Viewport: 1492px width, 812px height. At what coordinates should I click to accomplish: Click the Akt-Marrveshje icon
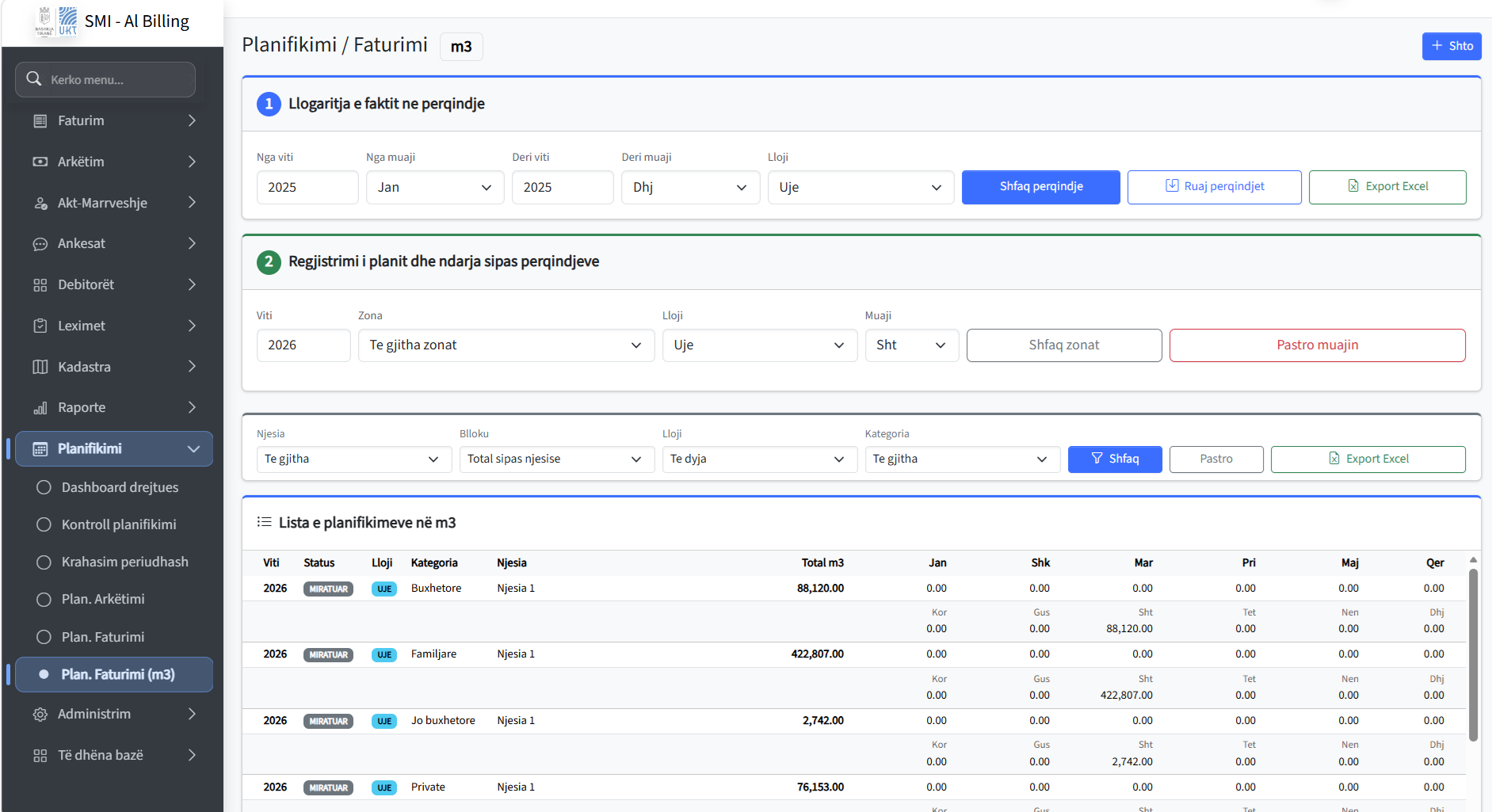coord(40,203)
